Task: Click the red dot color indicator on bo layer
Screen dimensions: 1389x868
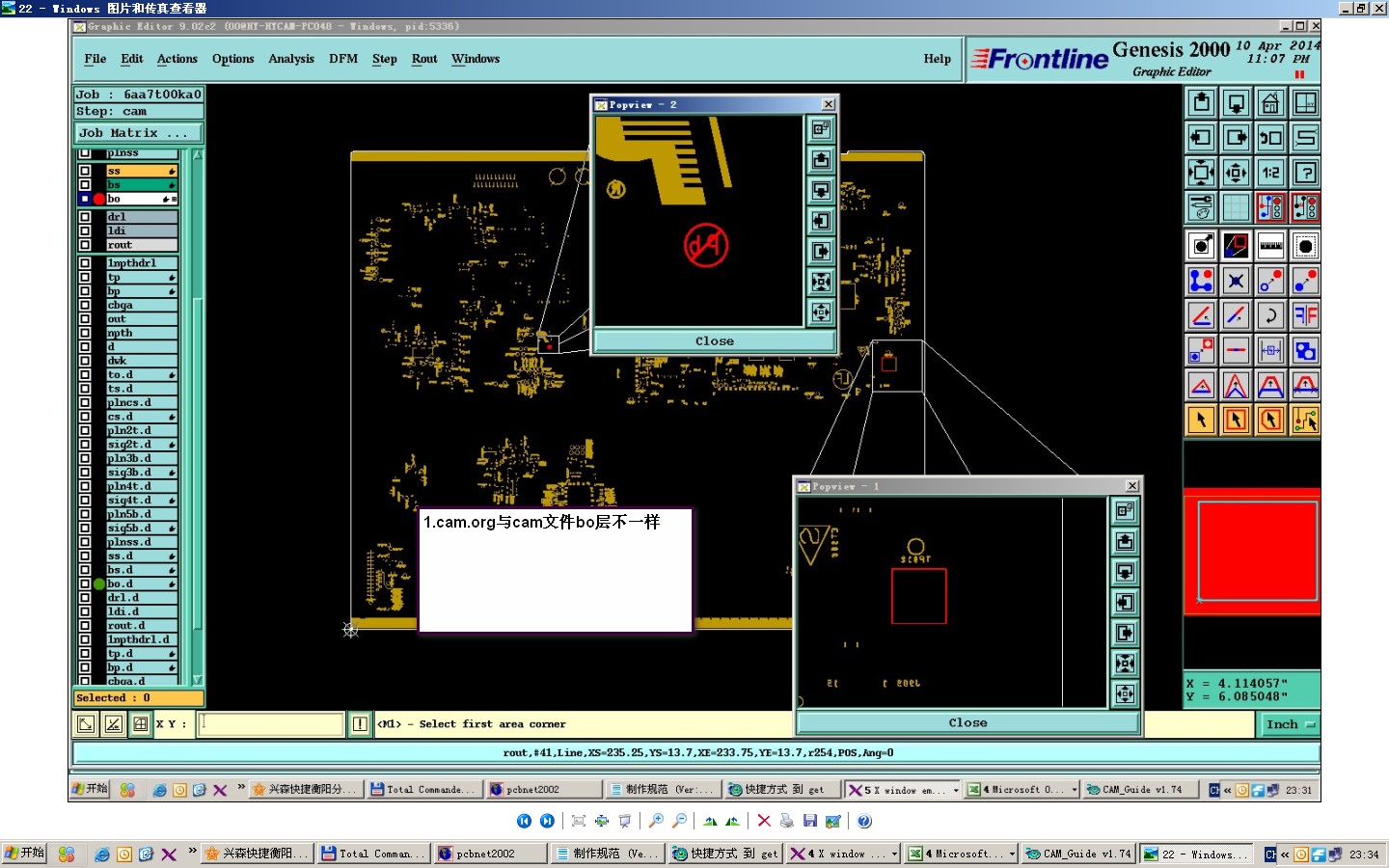Action: (99, 199)
